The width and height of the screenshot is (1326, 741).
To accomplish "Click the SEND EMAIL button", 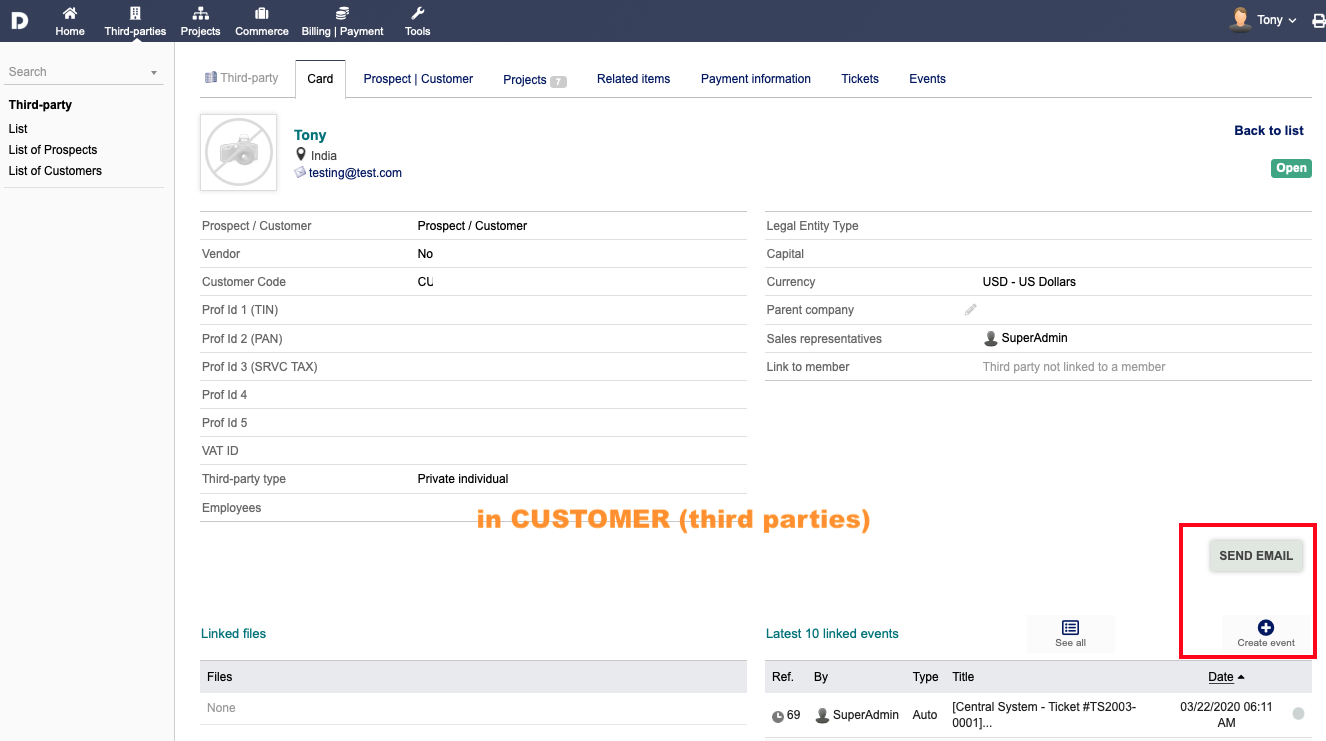I will click(1256, 556).
